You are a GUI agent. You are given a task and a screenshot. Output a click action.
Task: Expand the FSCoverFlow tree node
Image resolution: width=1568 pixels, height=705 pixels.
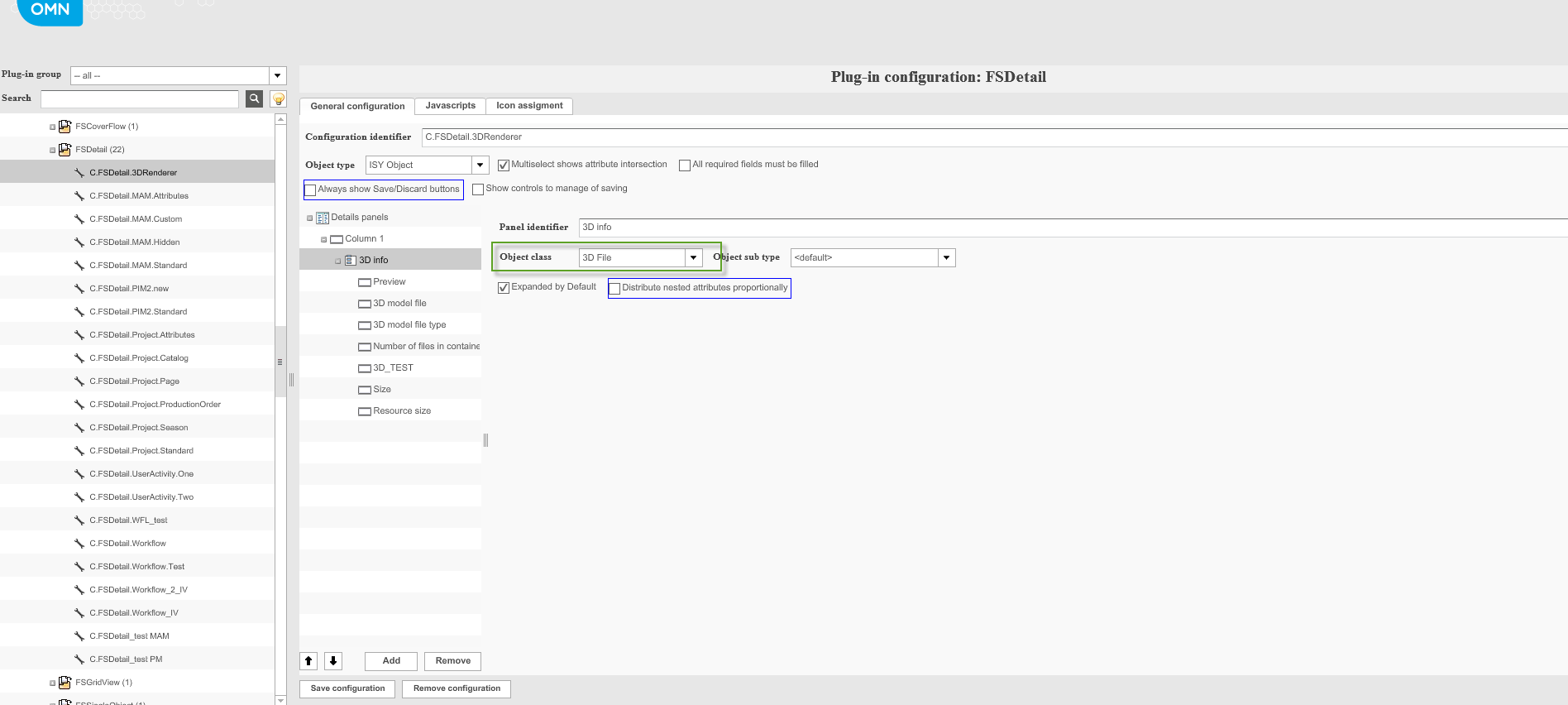click(x=52, y=127)
